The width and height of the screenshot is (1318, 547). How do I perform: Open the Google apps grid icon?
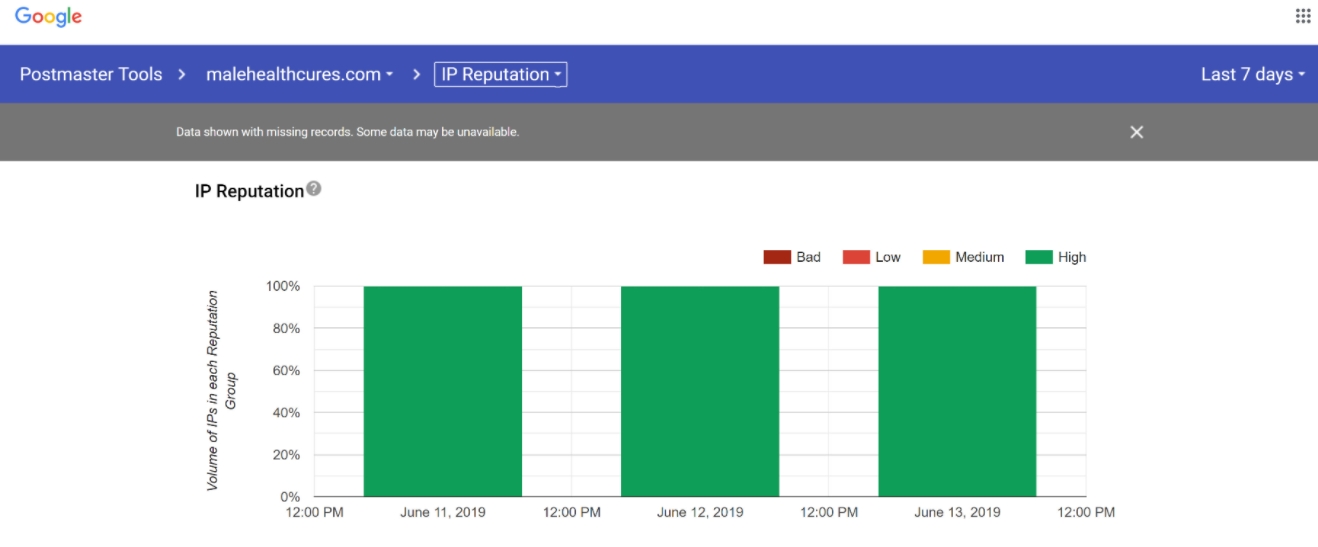pos(1303,16)
